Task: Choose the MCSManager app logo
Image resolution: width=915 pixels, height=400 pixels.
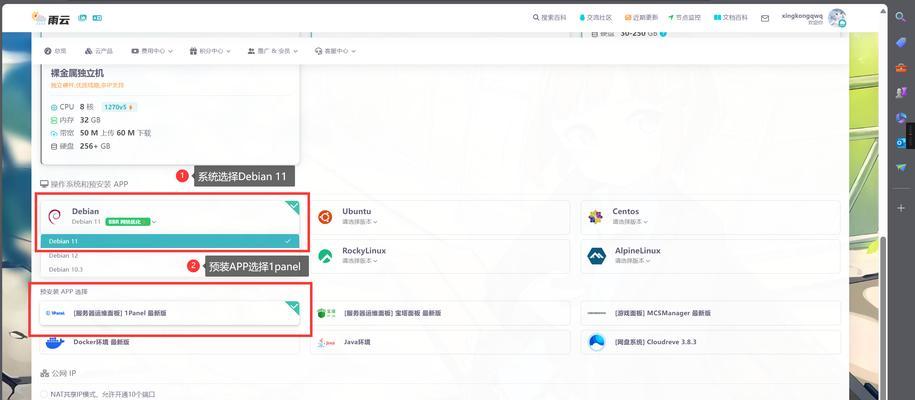Action: coord(596,313)
